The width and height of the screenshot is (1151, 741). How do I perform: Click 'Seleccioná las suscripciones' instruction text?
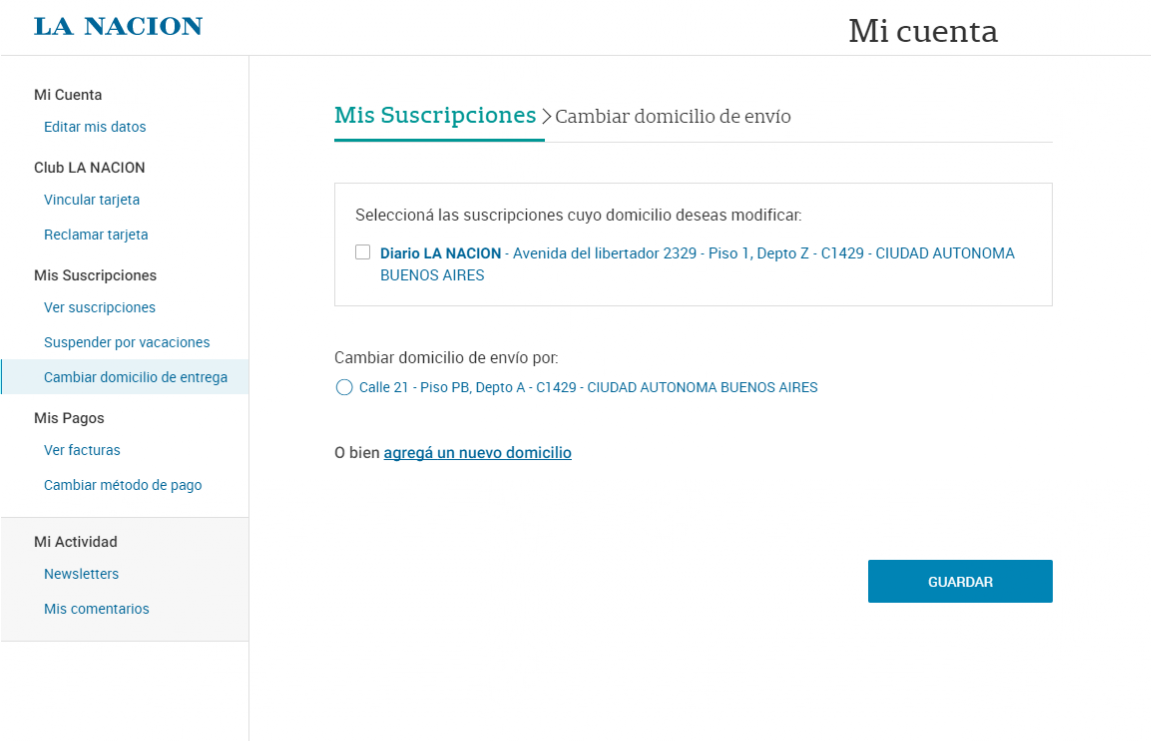pyautogui.click(x=578, y=215)
